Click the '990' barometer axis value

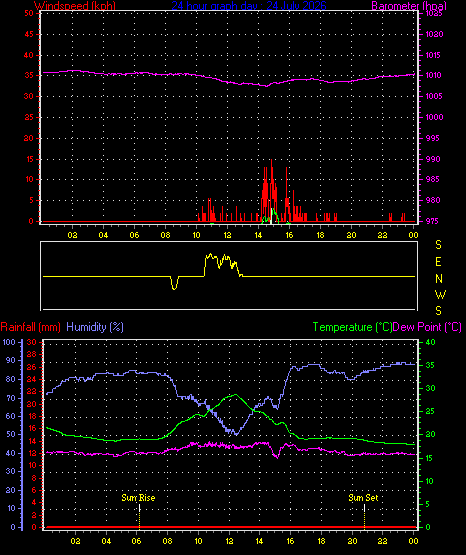point(433,159)
